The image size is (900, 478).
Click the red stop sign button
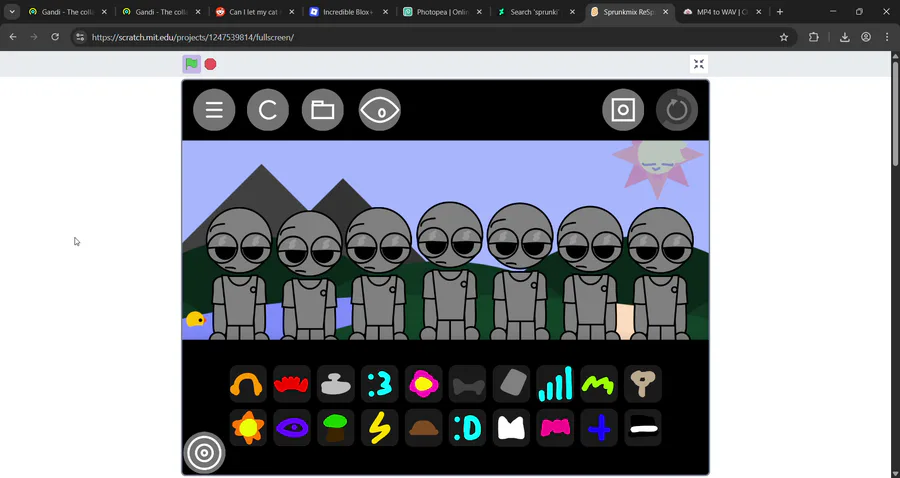[211, 64]
